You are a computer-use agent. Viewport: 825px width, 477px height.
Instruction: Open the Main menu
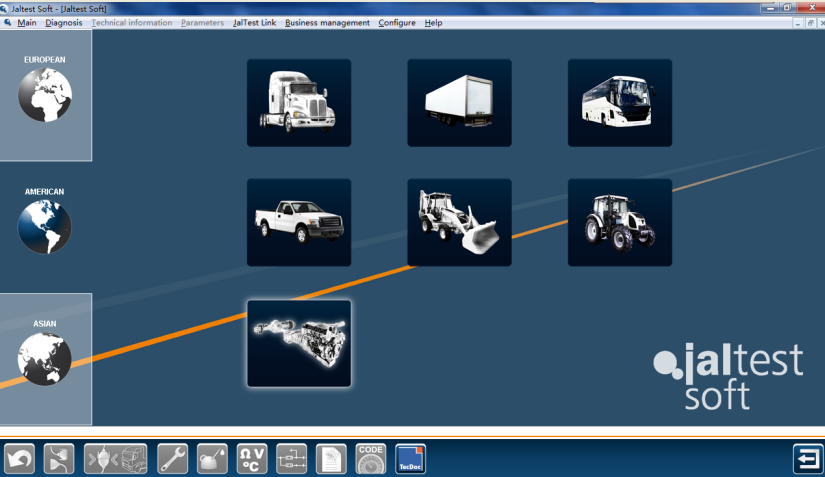pyautogui.click(x=27, y=23)
